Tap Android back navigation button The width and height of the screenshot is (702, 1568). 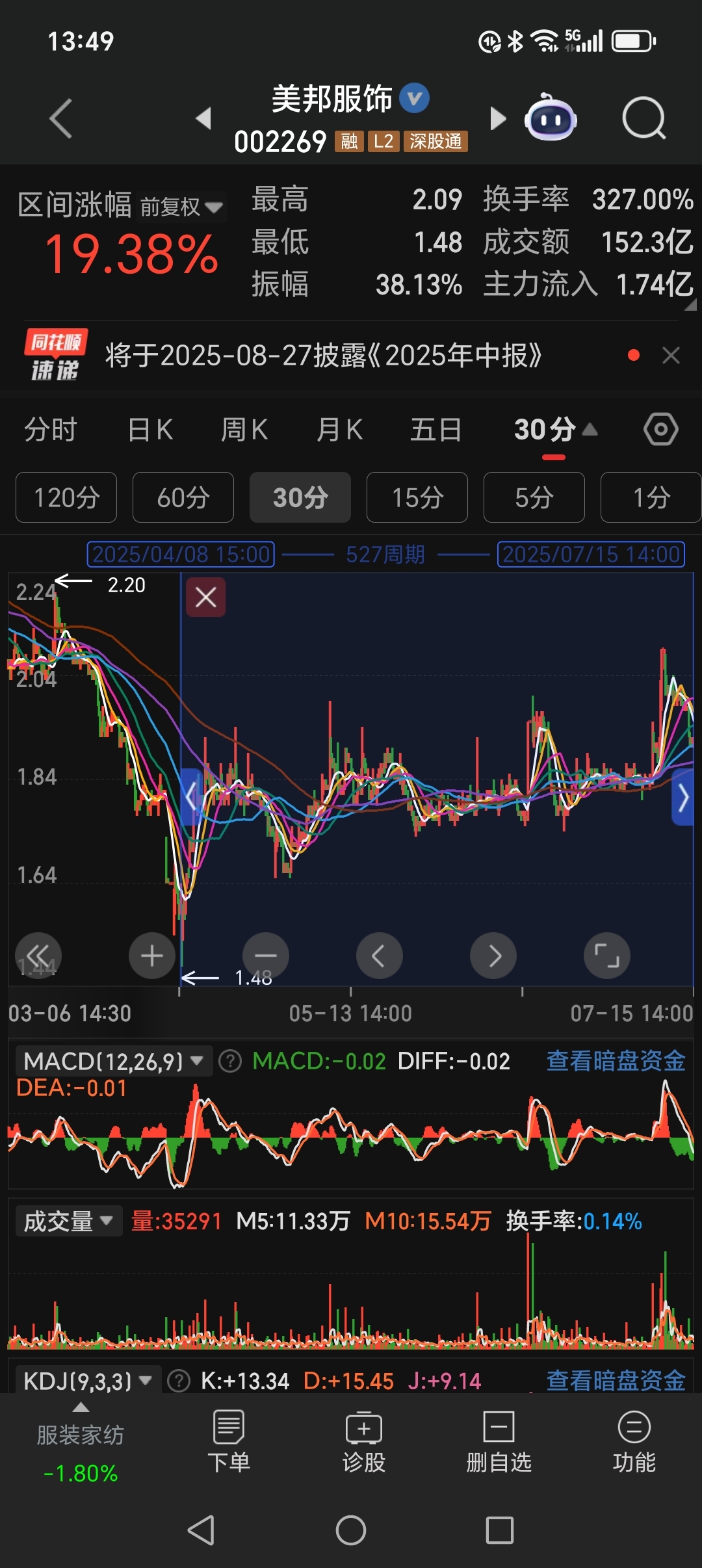pyautogui.click(x=201, y=1530)
